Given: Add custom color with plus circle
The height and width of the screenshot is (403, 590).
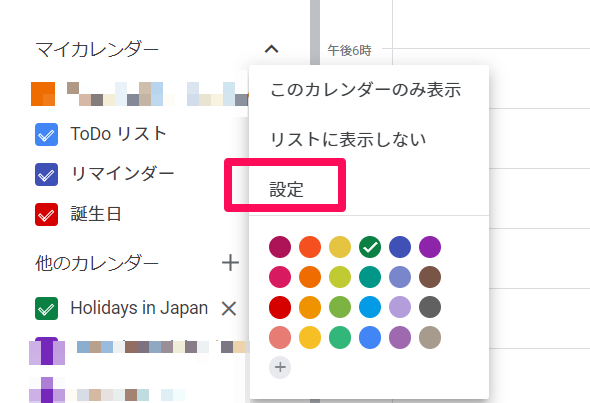Looking at the screenshot, I should 280,367.
